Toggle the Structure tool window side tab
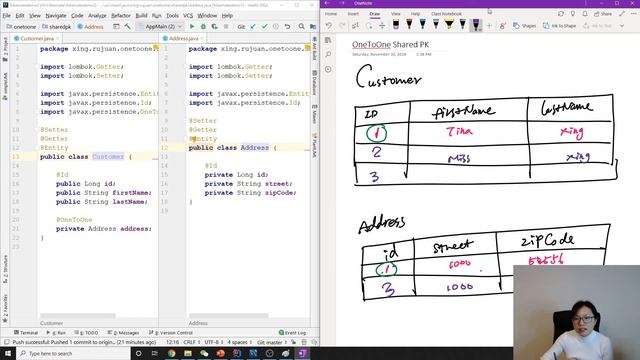The width and height of the screenshot is (640, 360). point(5,269)
